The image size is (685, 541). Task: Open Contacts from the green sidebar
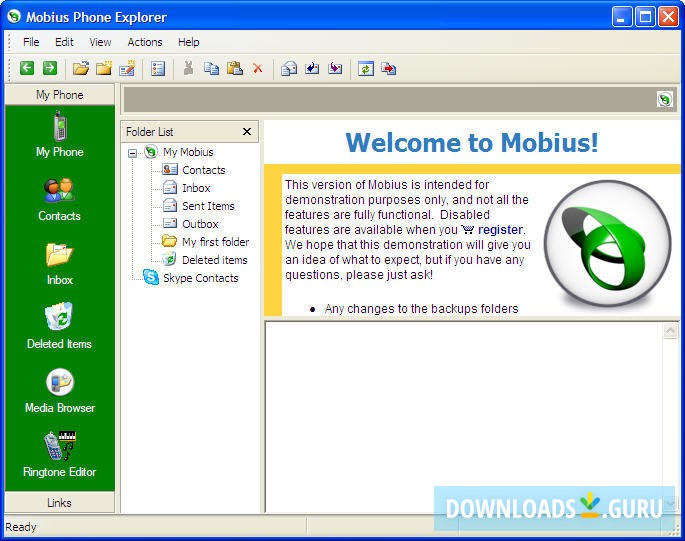coord(59,200)
